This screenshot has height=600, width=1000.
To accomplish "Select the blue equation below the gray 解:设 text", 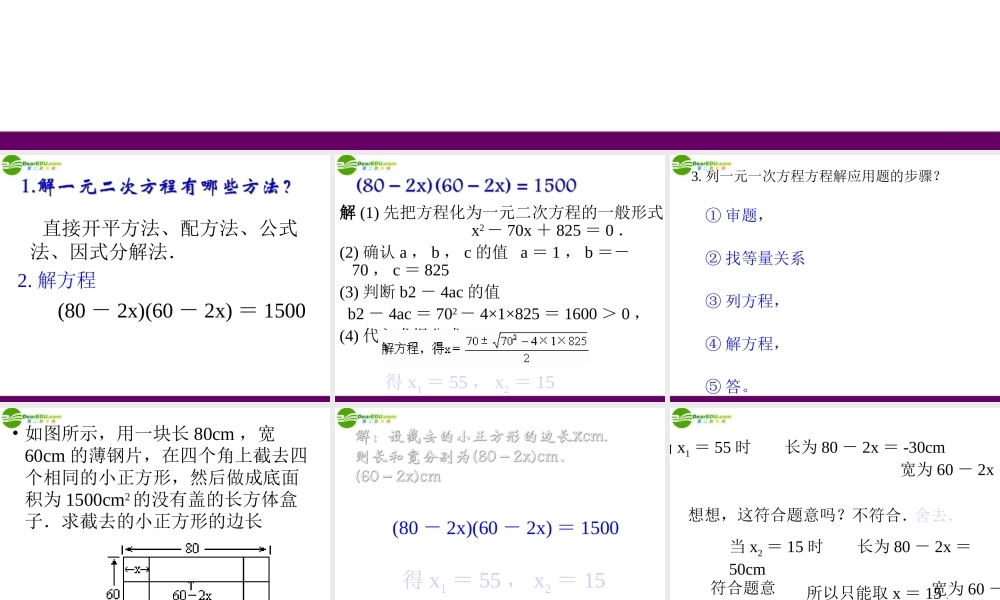I will point(505,528).
